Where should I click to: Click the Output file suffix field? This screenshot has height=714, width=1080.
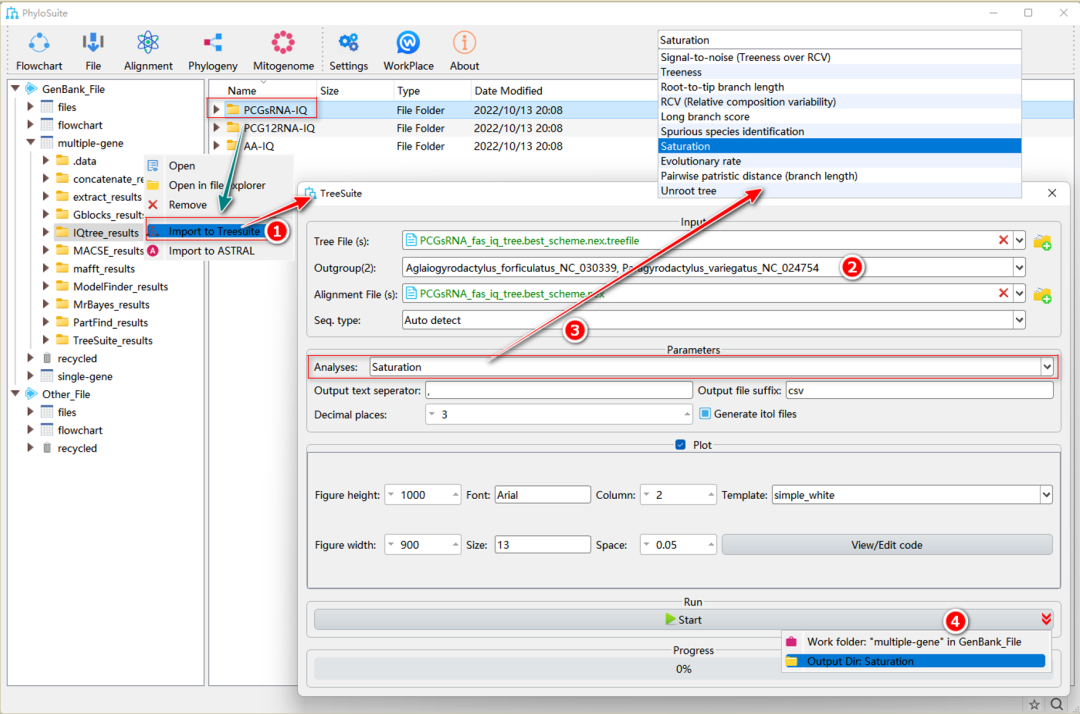[x=920, y=390]
